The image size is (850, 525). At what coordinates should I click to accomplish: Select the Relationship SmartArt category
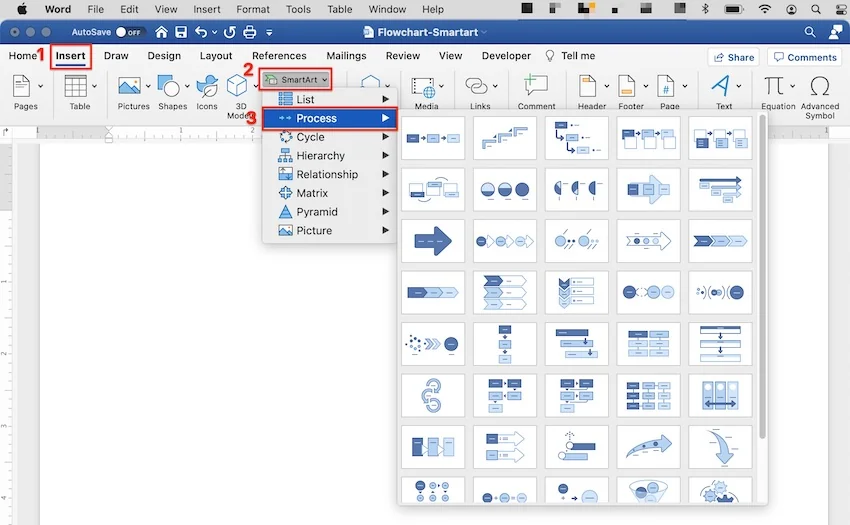pos(330,174)
